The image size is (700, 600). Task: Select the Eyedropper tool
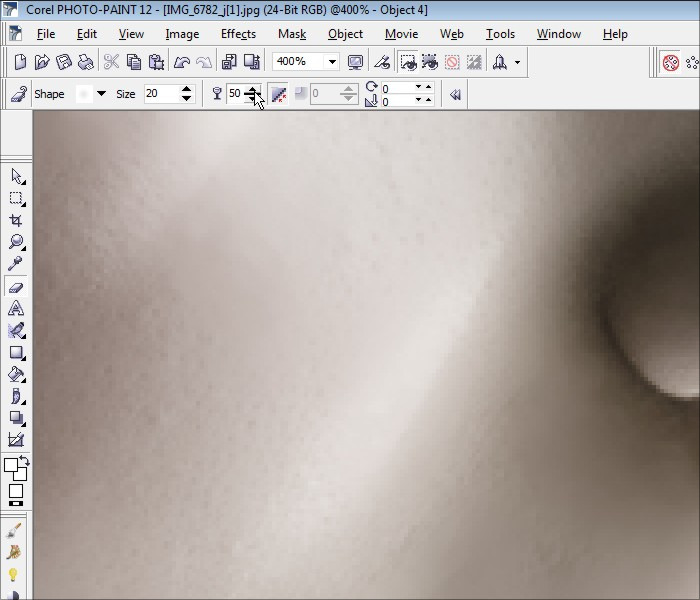click(x=17, y=264)
